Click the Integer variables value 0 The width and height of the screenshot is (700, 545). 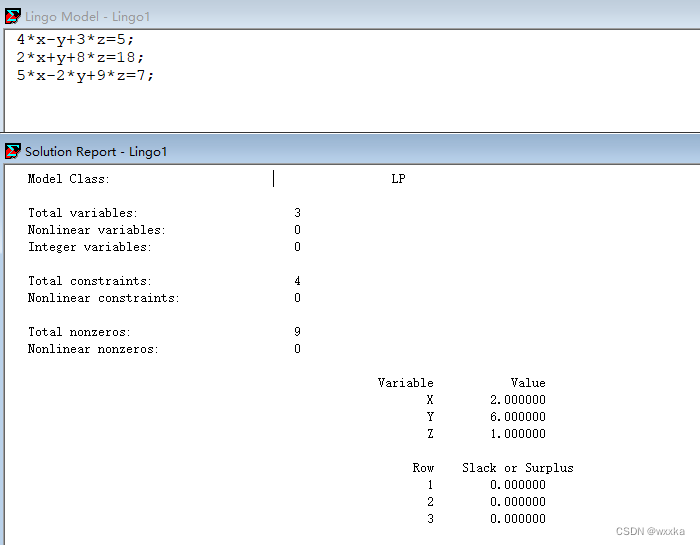[297, 247]
